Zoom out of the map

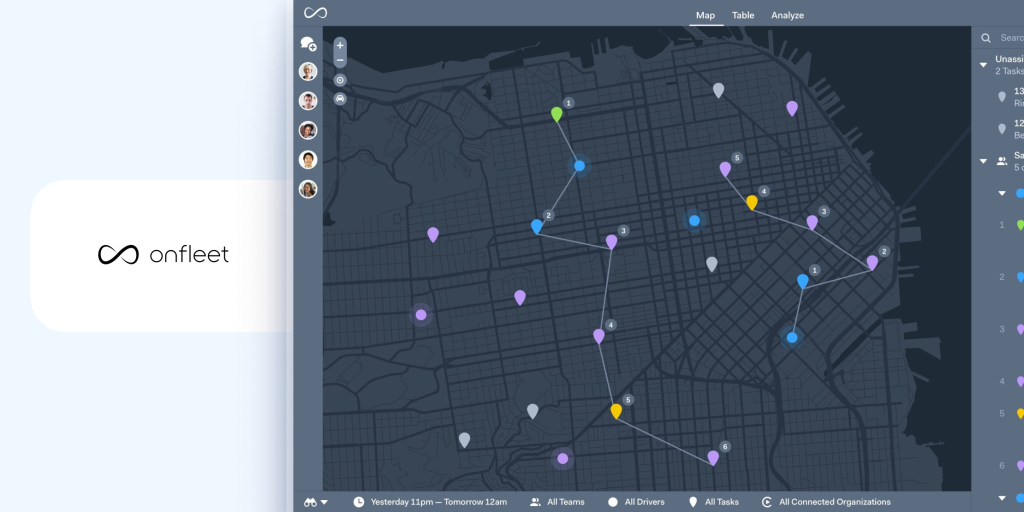coord(340,60)
